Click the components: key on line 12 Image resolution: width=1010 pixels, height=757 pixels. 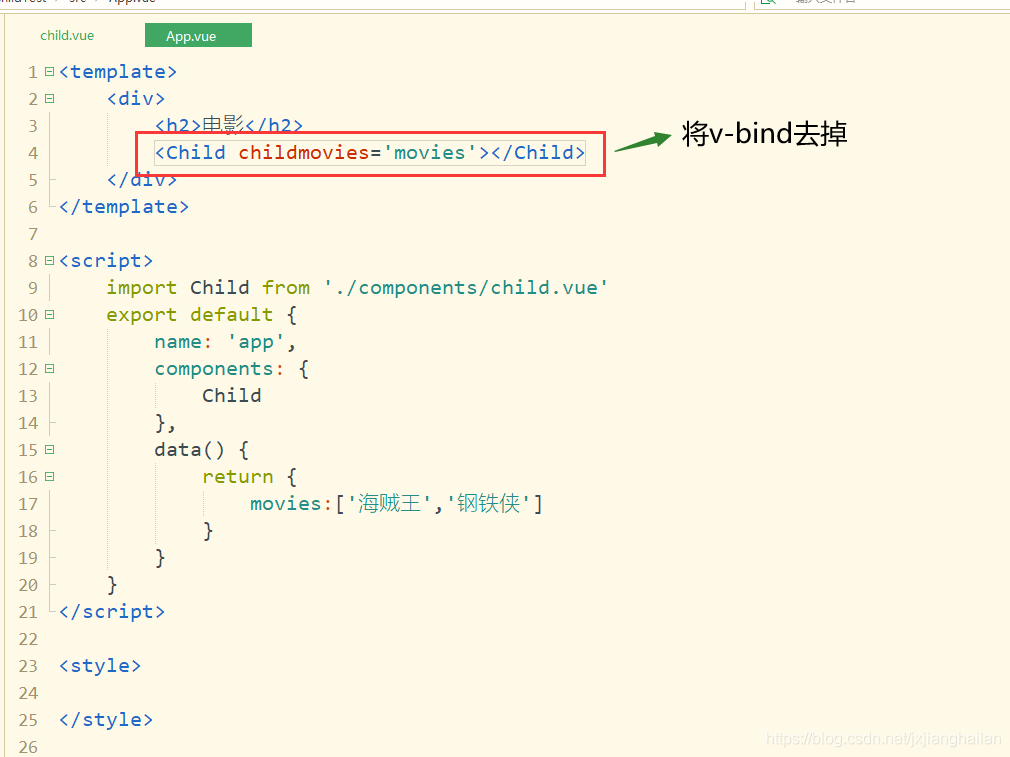[219, 369]
